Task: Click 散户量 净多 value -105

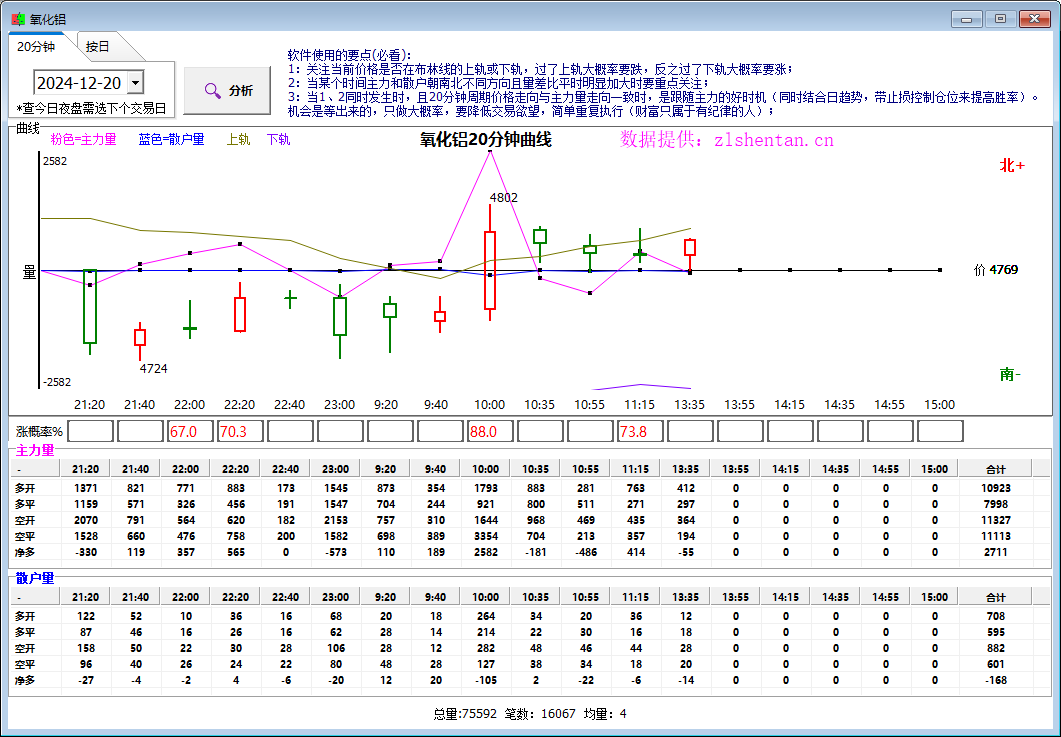Action: [486, 681]
